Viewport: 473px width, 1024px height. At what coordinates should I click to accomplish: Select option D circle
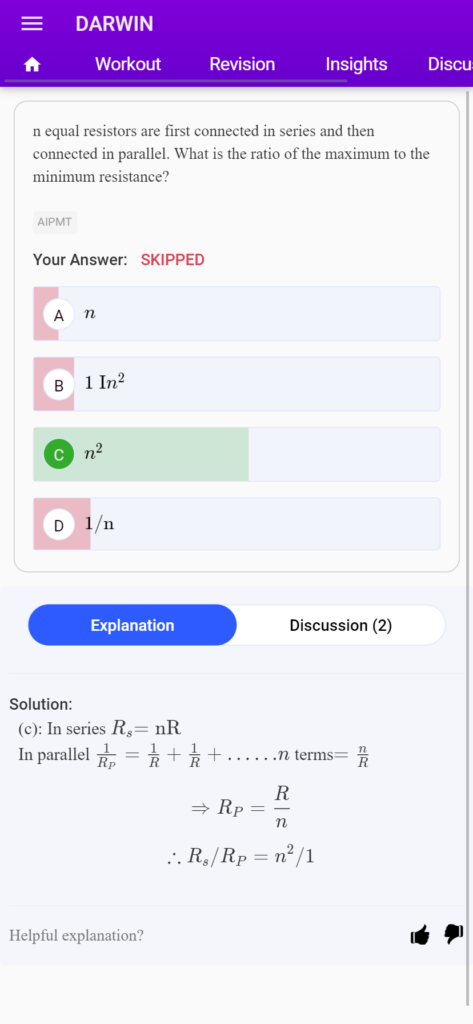pyautogui.click(x=59, y=525)
